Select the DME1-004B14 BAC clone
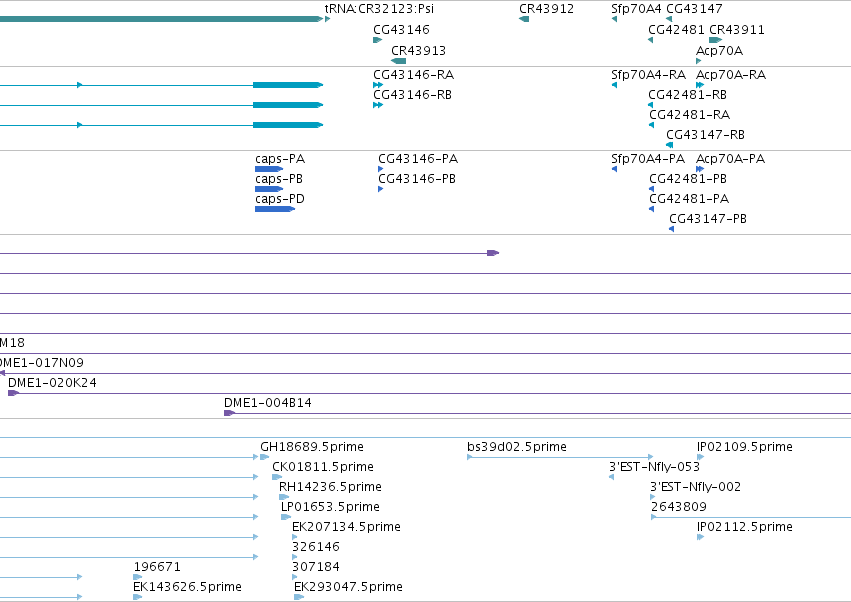Viewport: 851px width, 602px height. 537,413
